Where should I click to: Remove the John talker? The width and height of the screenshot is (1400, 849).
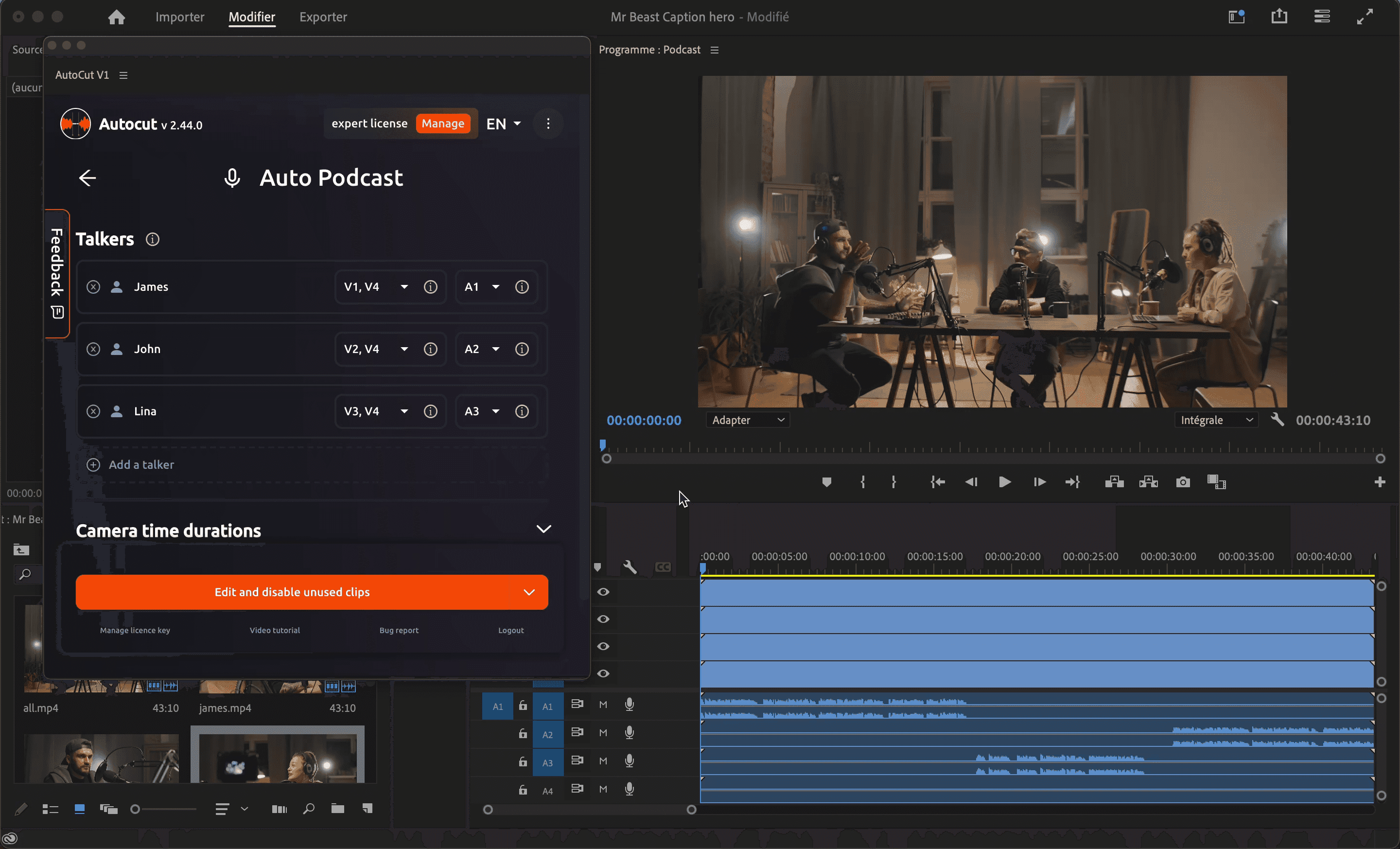[93, 349]
